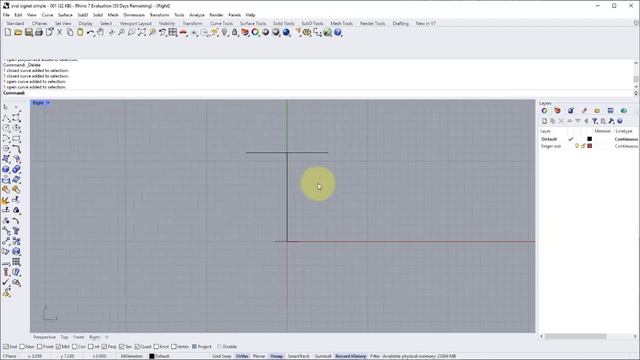Toggle Planar in status bar
This screenshot has width=640, height=360.
pyautogui.click(x=259, y=356)
